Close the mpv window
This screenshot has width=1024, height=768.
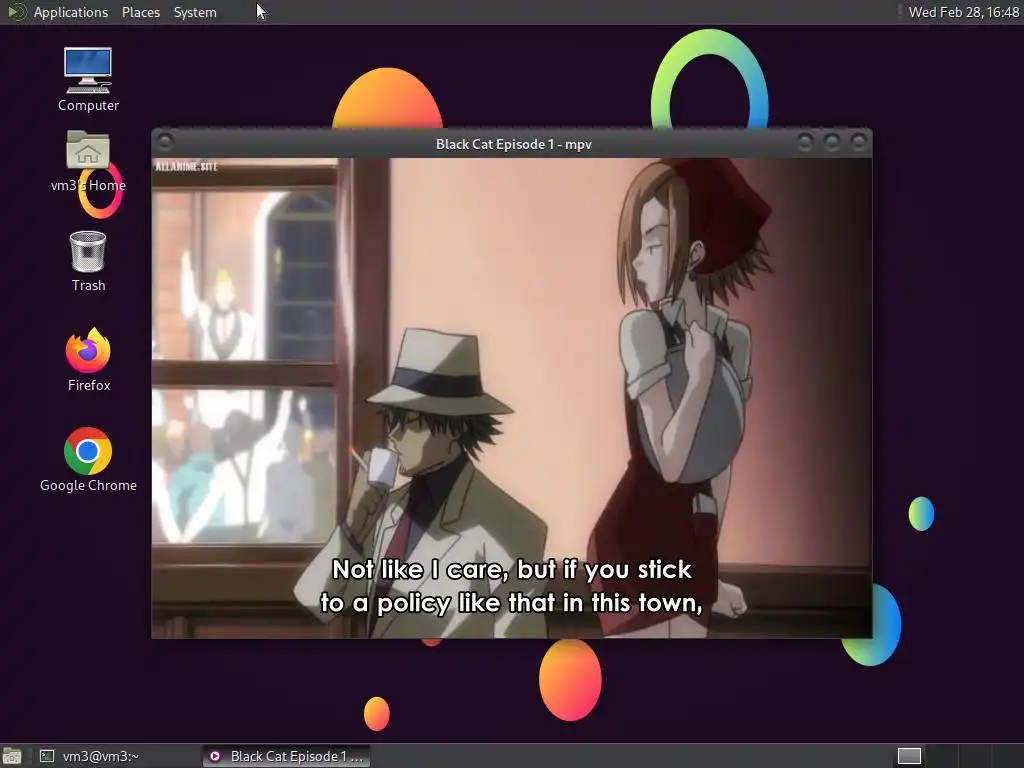tap(858, 142)
